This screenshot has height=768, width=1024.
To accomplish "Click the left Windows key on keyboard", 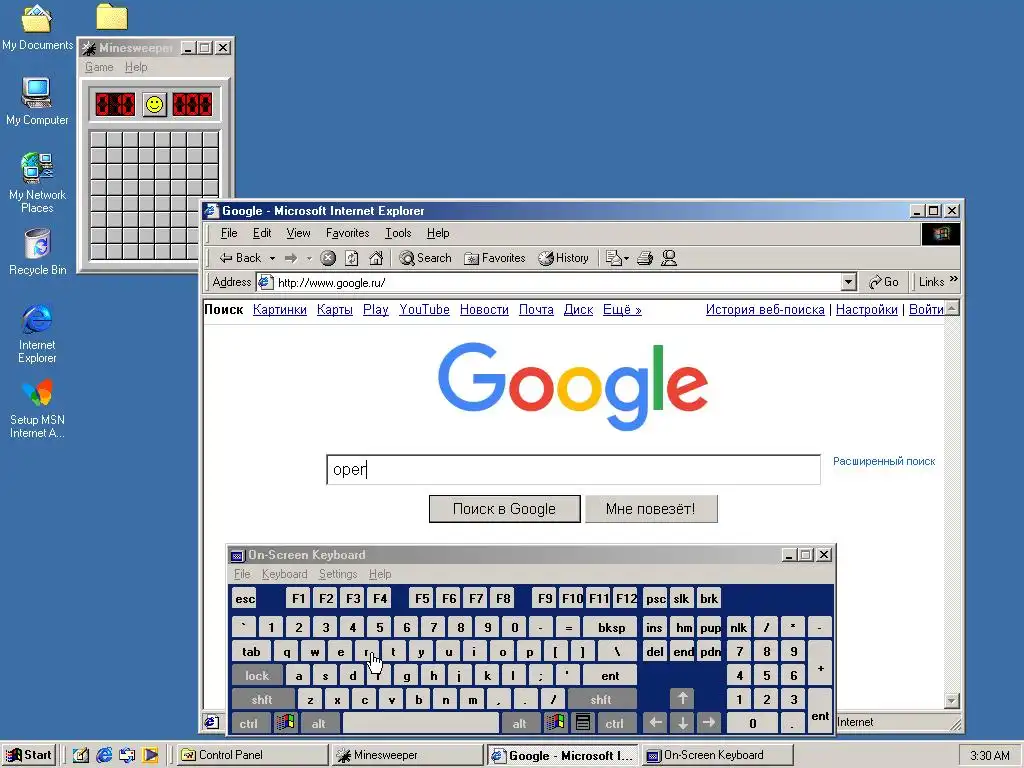I will (285, 723).
